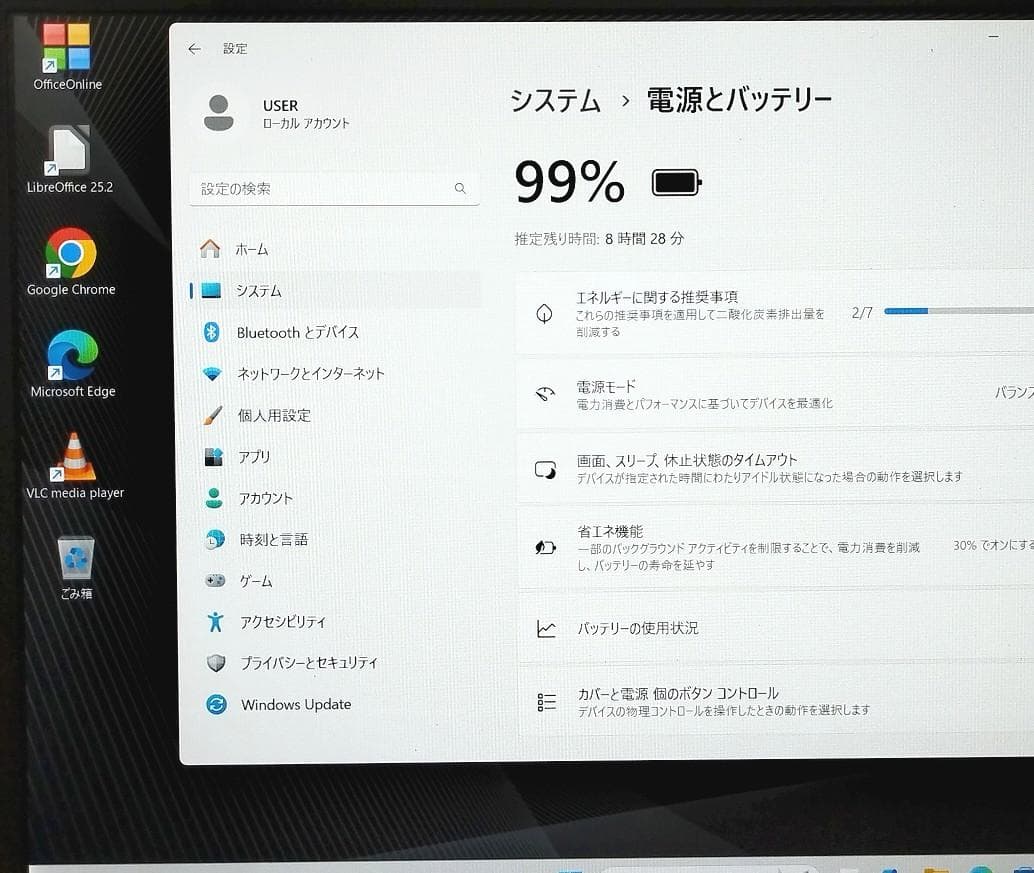Click the battery icon next to 99%
The width and height of the screenshot is (1034, 873).
pyautogui.click(x=674, y=182)
